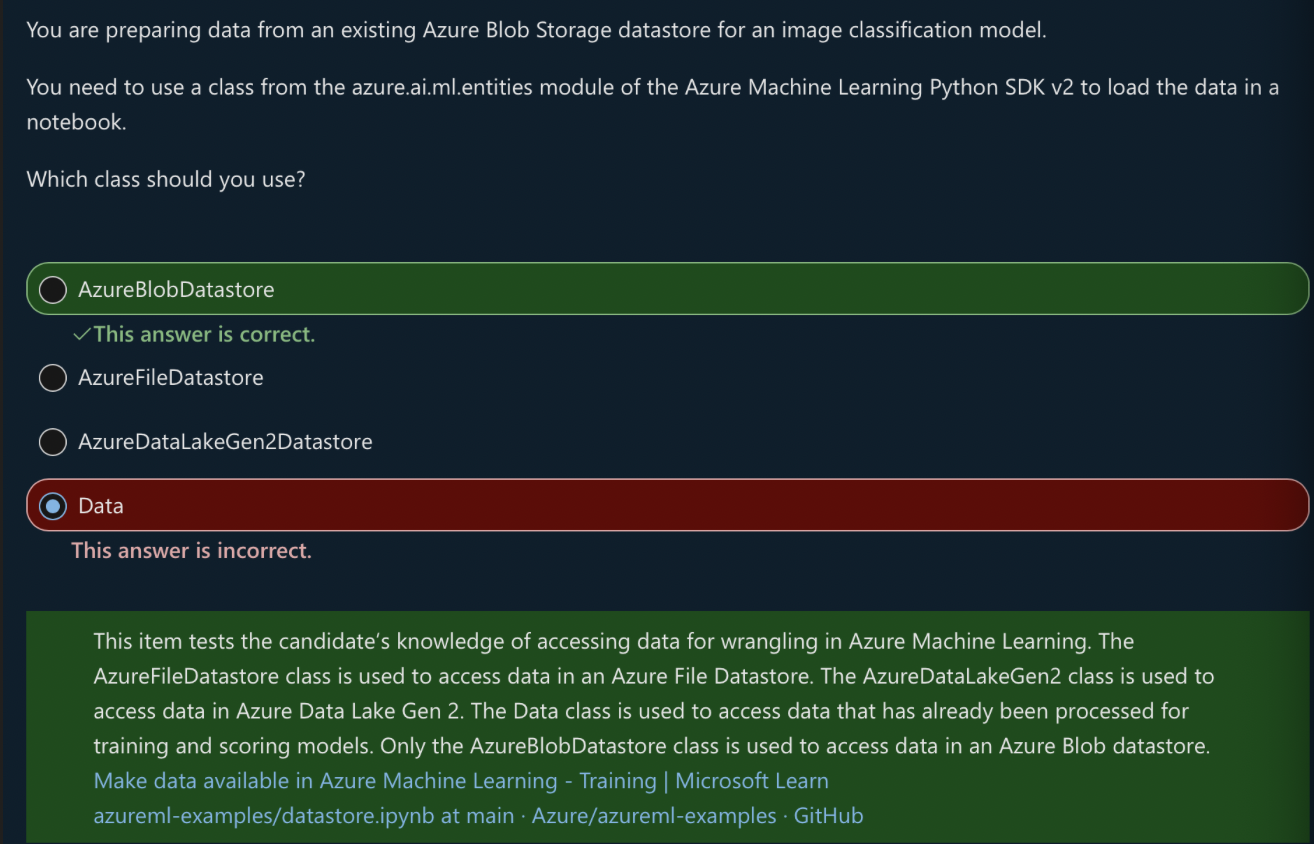The image size is (1314, 844).
Task: Click the paragraph mentioning the azure.ai.ml.entities module
Action: 652,88
